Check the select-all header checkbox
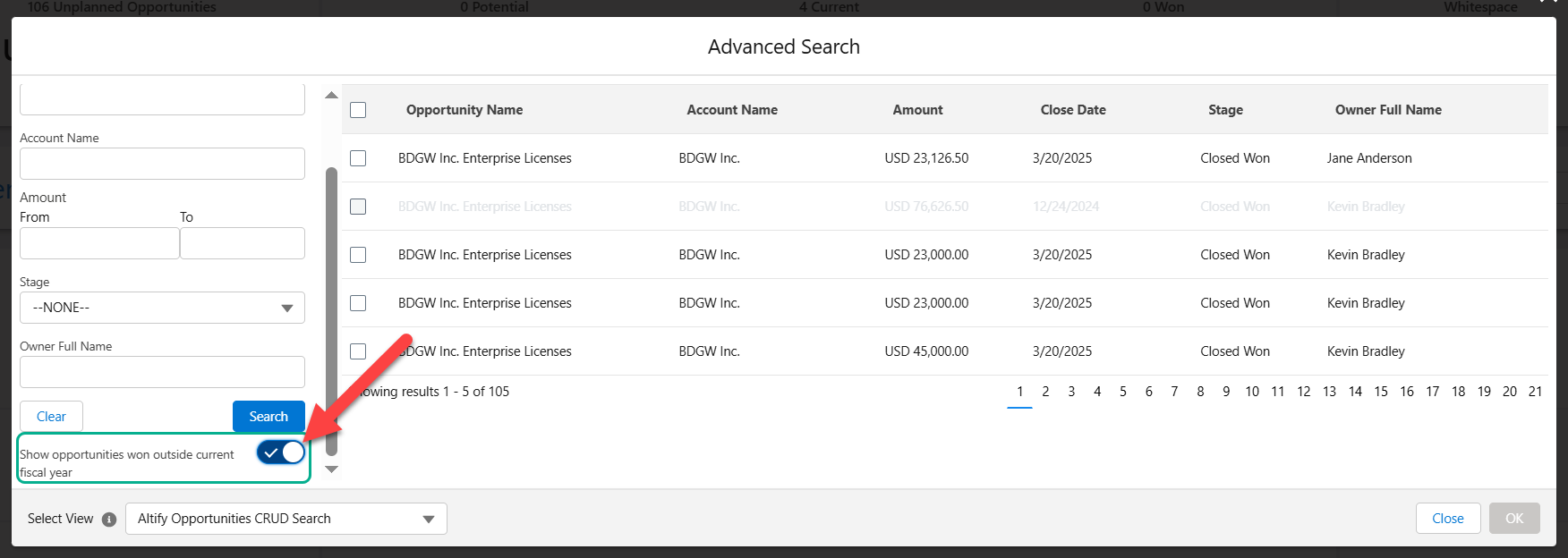Screen dimensions: 1568x558 click(x=358, y=110)
